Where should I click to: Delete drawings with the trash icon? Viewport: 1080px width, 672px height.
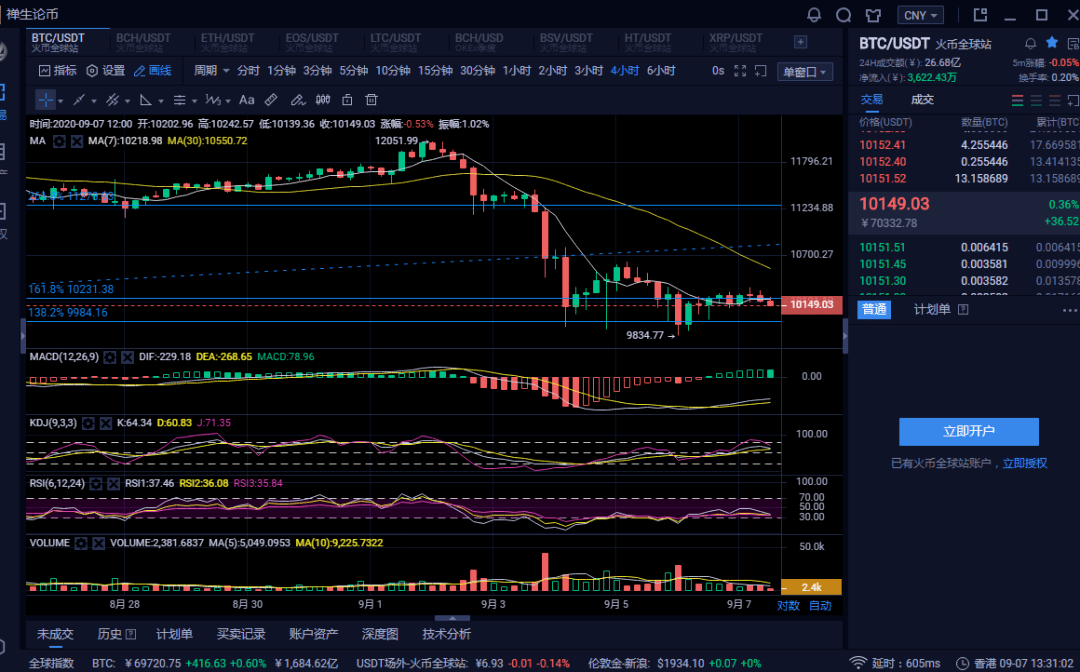coord(371,100)
